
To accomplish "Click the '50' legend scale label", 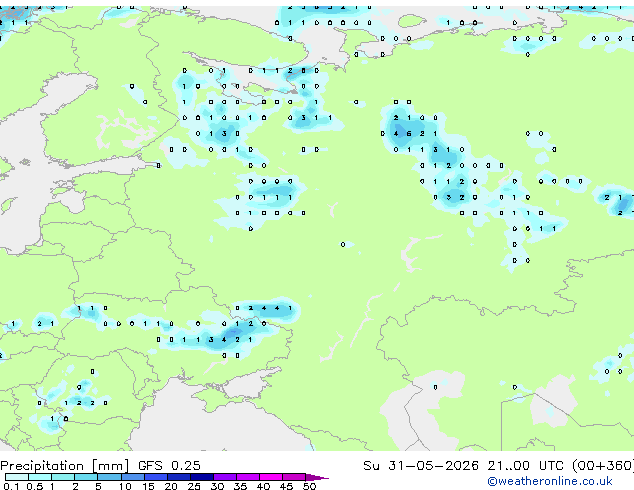I will click(309, 486).
